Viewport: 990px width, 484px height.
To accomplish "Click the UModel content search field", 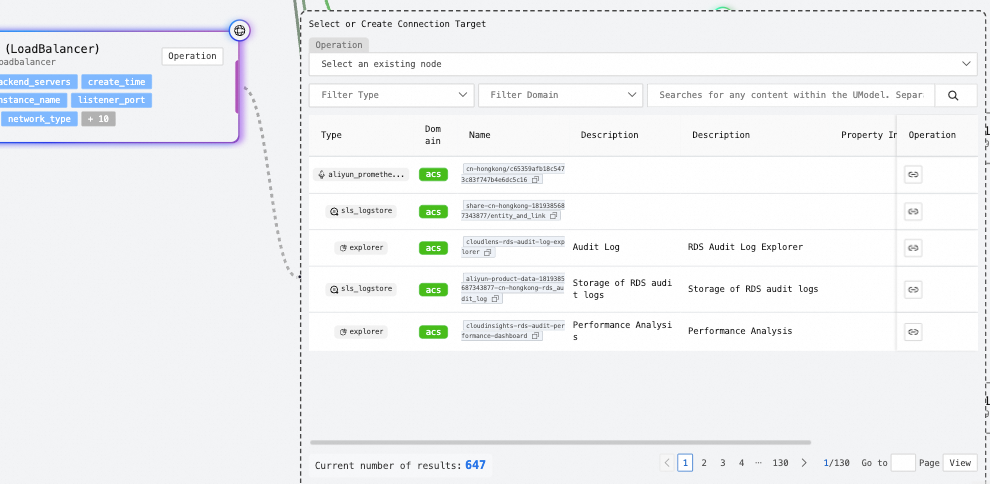I will (791, 95).
